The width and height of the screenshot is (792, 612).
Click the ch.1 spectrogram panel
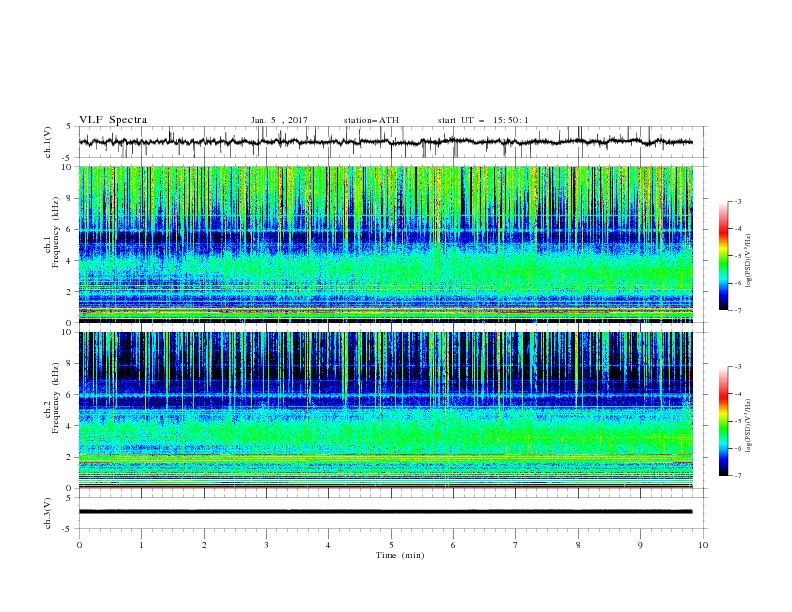tap(386, 244)
